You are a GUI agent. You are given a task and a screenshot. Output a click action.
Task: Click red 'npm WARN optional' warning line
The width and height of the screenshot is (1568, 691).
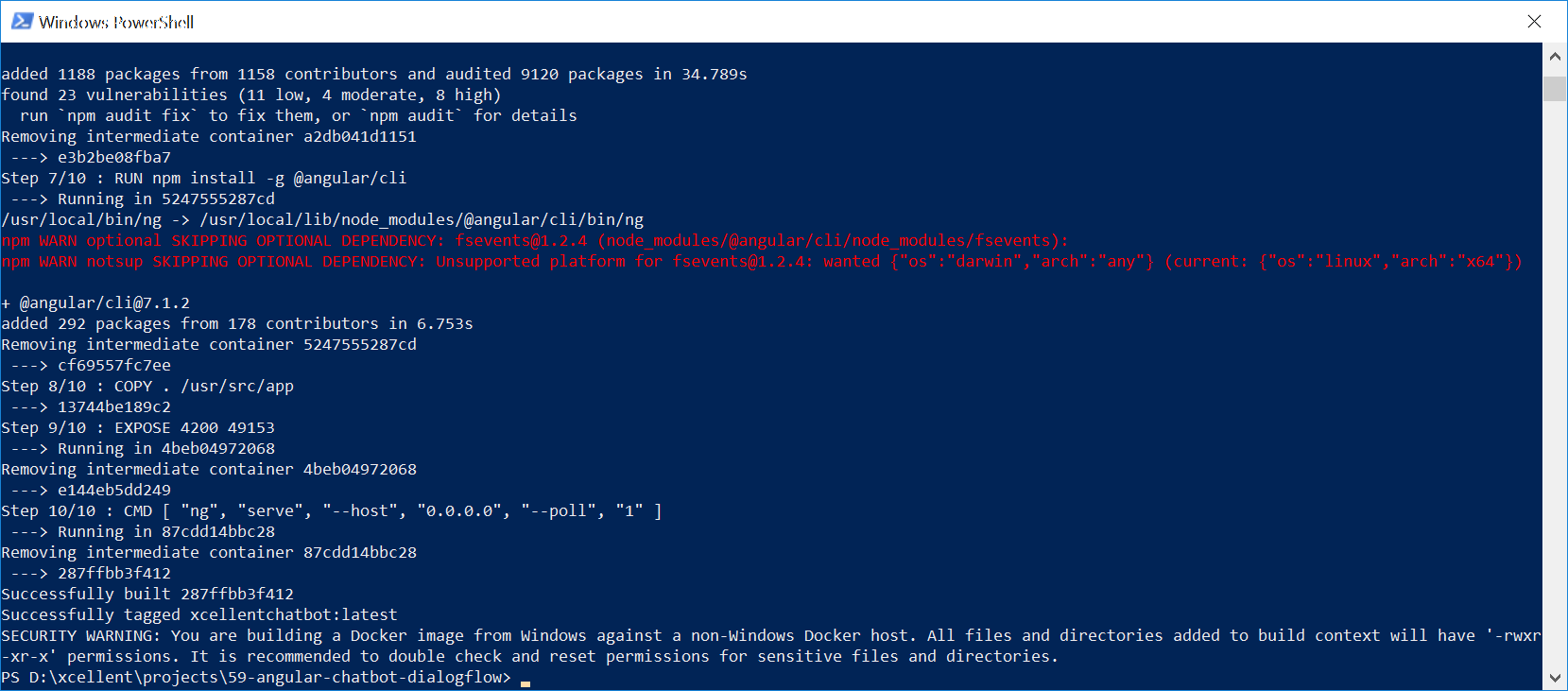535,241
